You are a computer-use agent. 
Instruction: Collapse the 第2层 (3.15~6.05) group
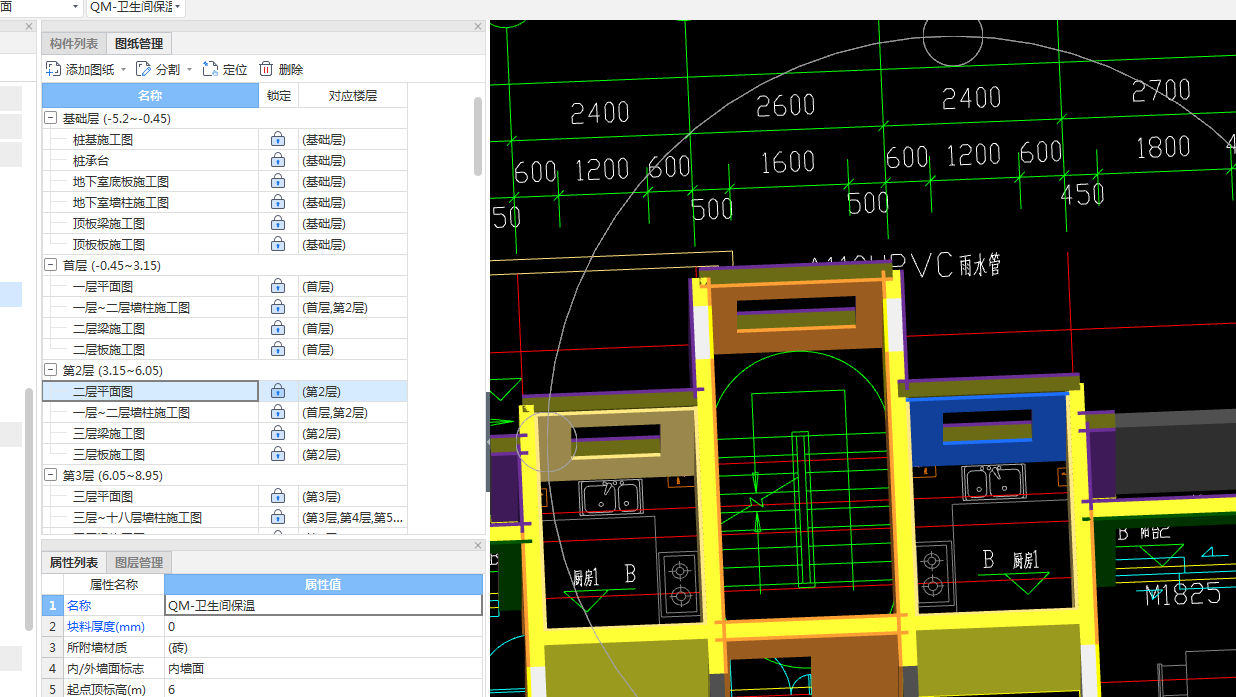click(51, 371)
